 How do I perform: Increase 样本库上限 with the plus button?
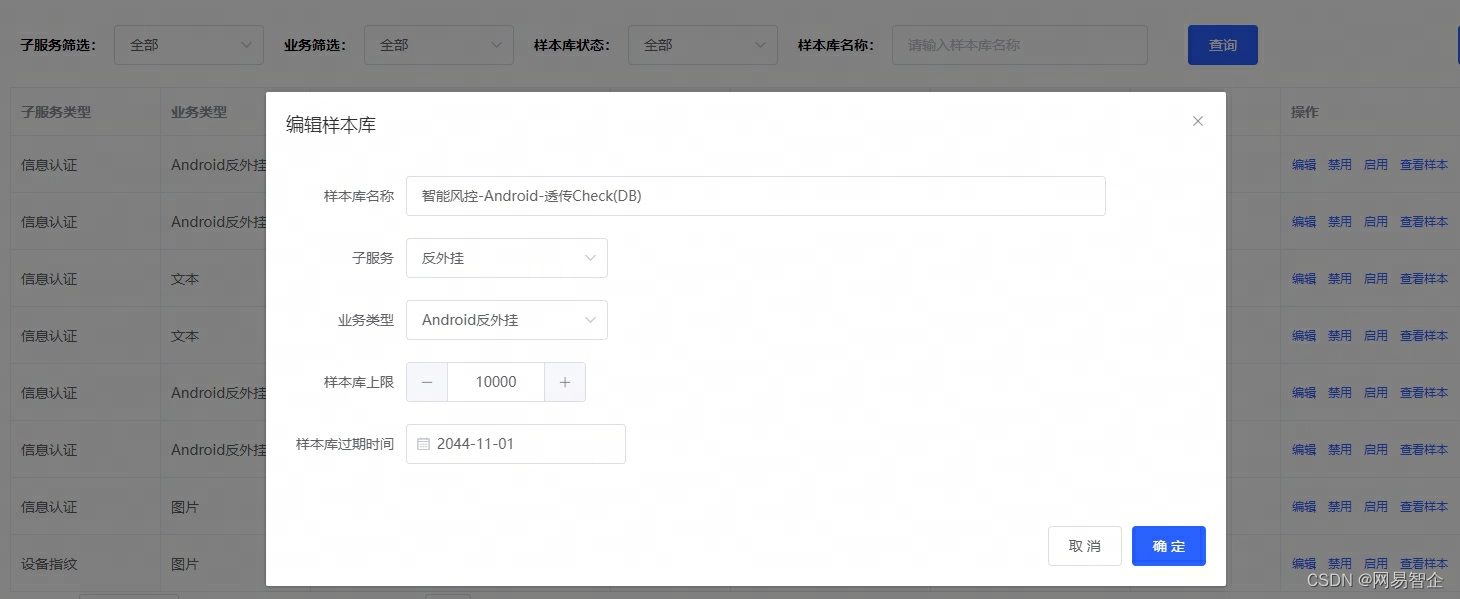click(565, 382)
